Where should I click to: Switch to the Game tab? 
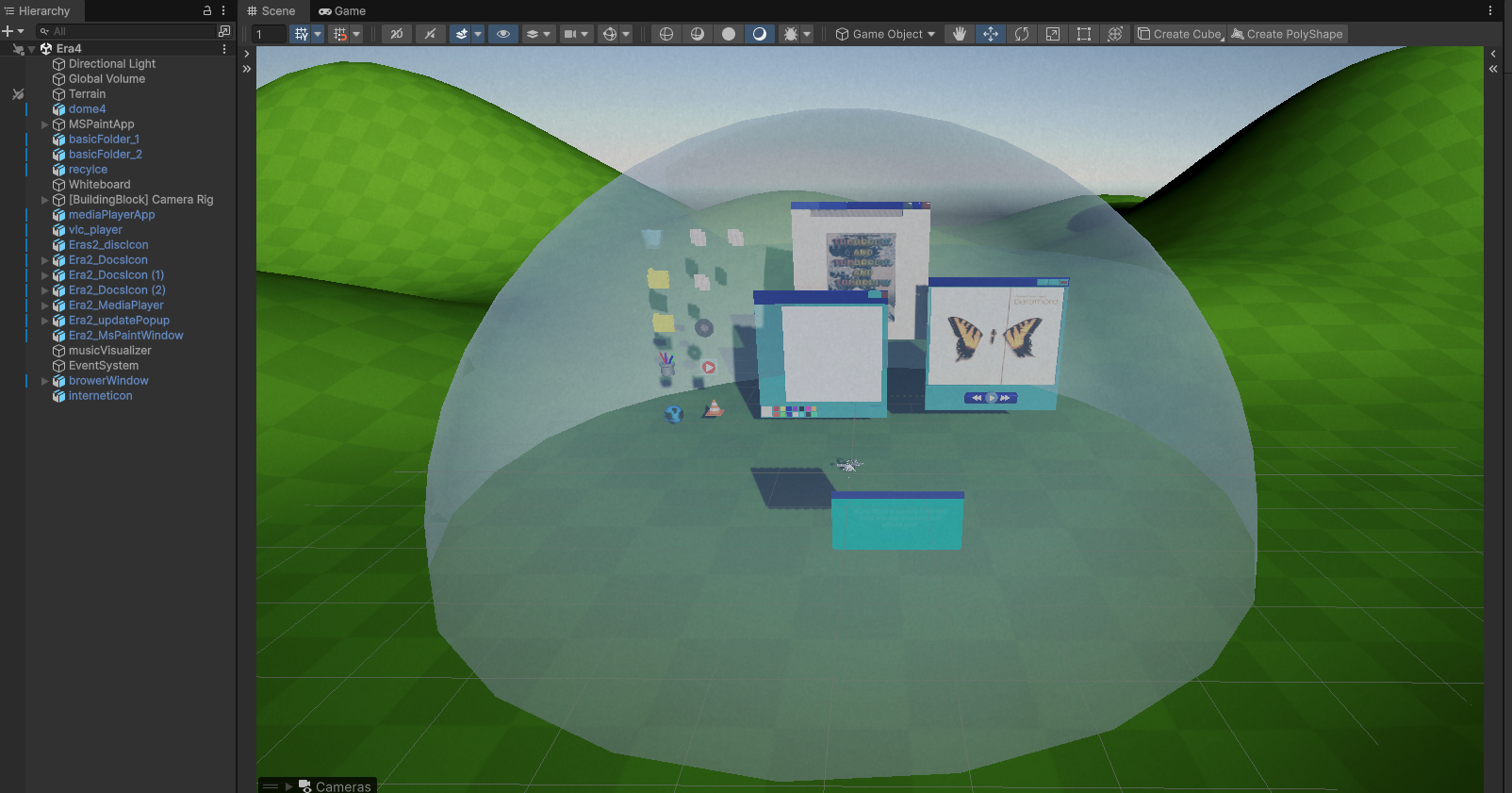pyautogui.click(x=342, y=11)
